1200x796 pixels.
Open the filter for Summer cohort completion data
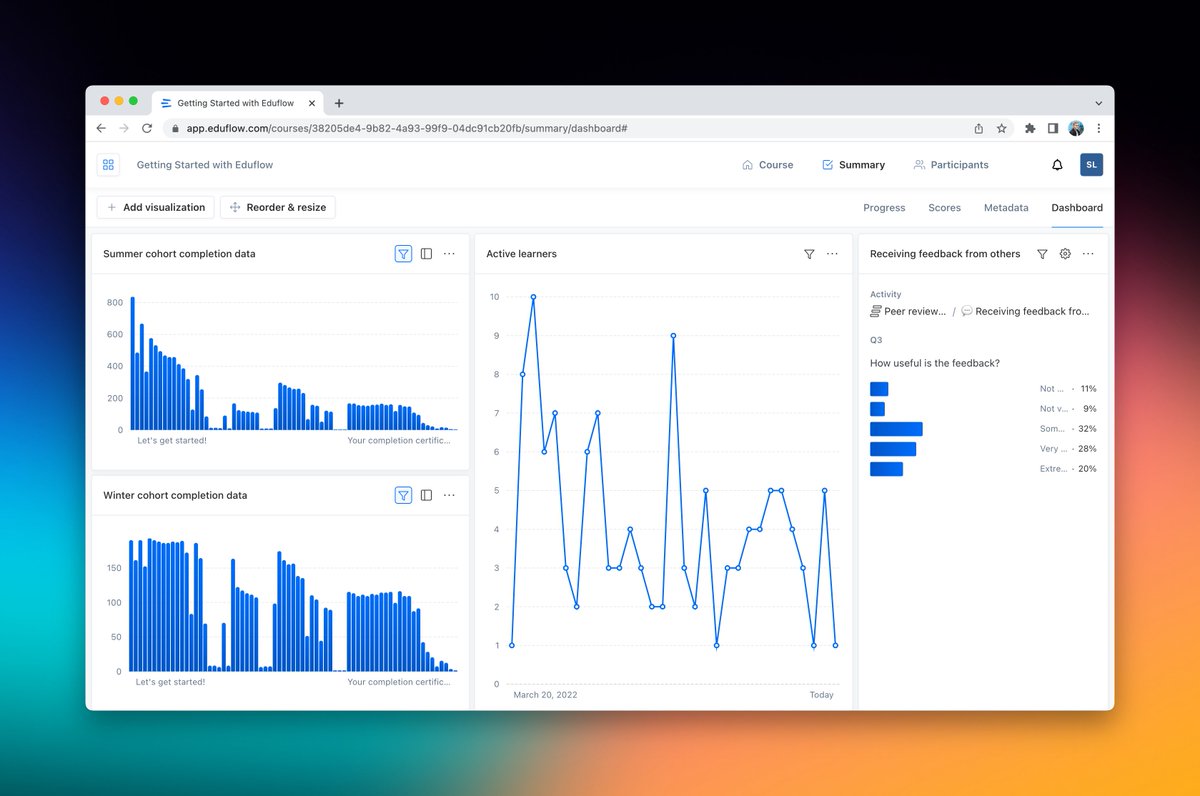403,254
